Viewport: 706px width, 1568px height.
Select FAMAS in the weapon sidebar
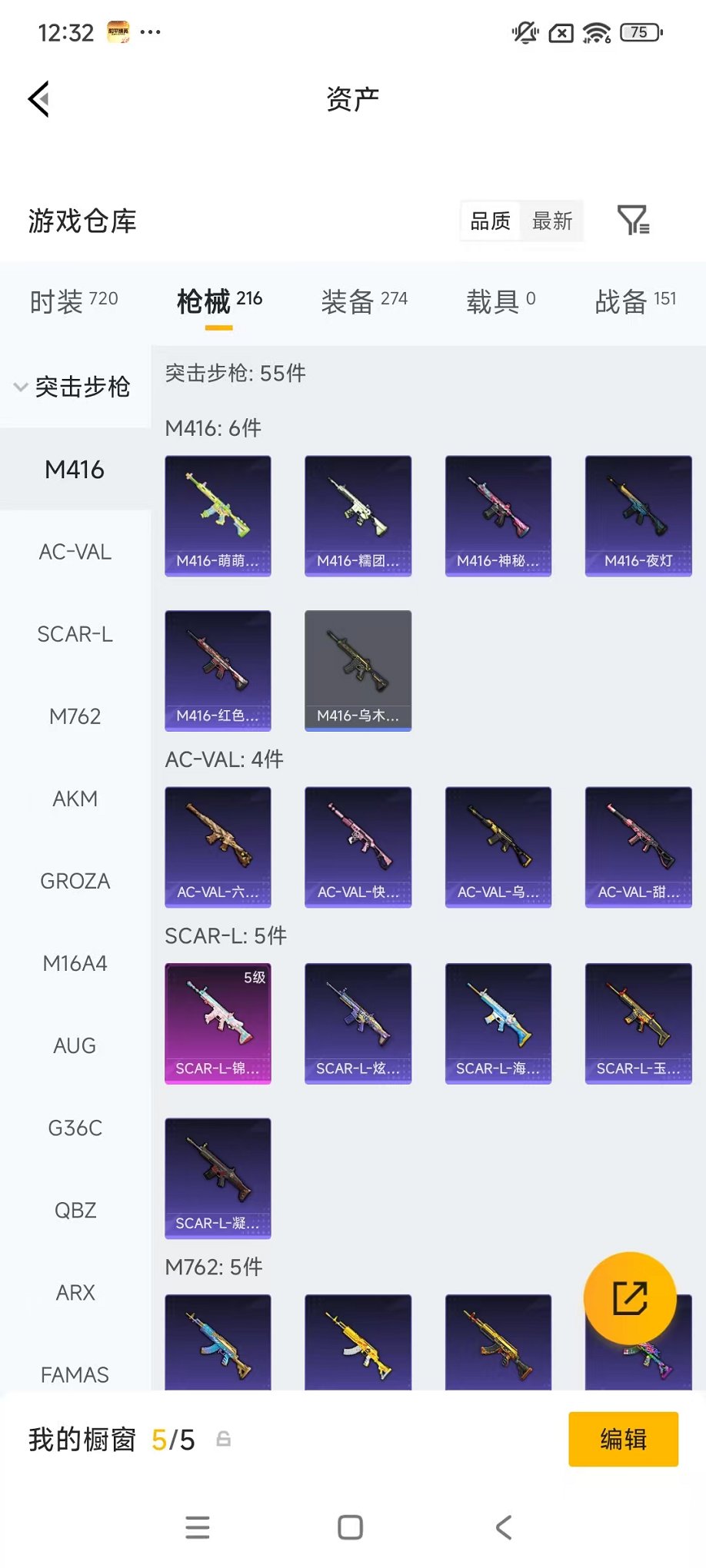(x=75, y=1374)
